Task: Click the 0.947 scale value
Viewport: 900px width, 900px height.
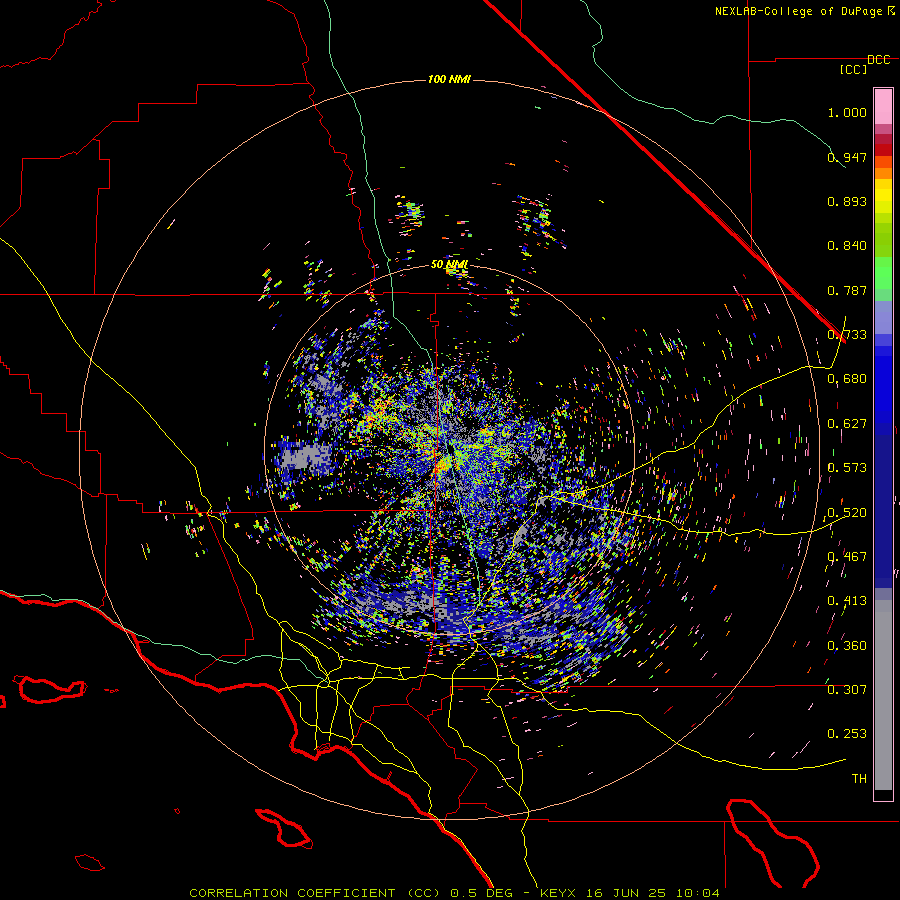Action: point(847,157)
